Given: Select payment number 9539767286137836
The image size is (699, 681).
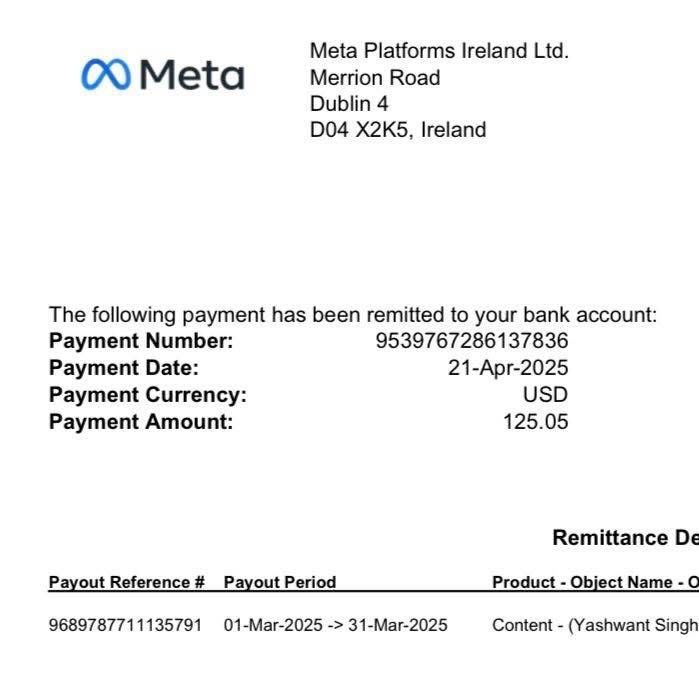Looking at the screenshot, I should [472, 341].
